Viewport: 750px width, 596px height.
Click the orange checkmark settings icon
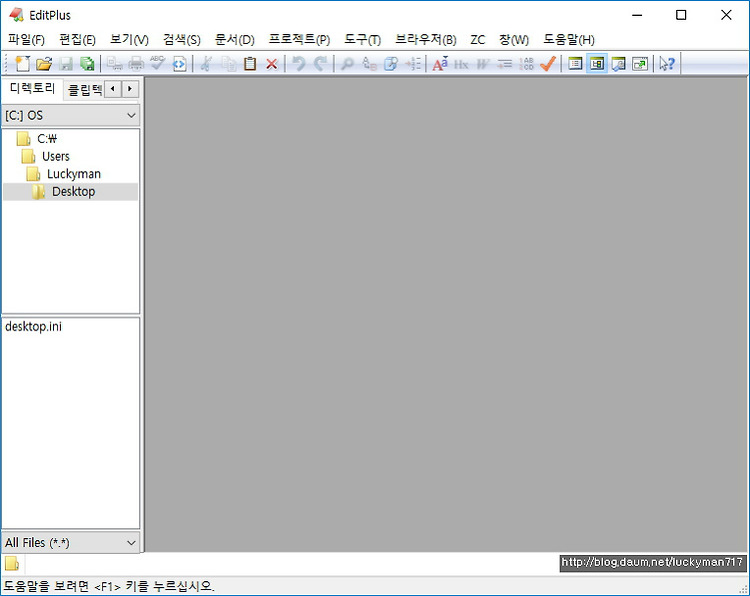pos(548,64)
